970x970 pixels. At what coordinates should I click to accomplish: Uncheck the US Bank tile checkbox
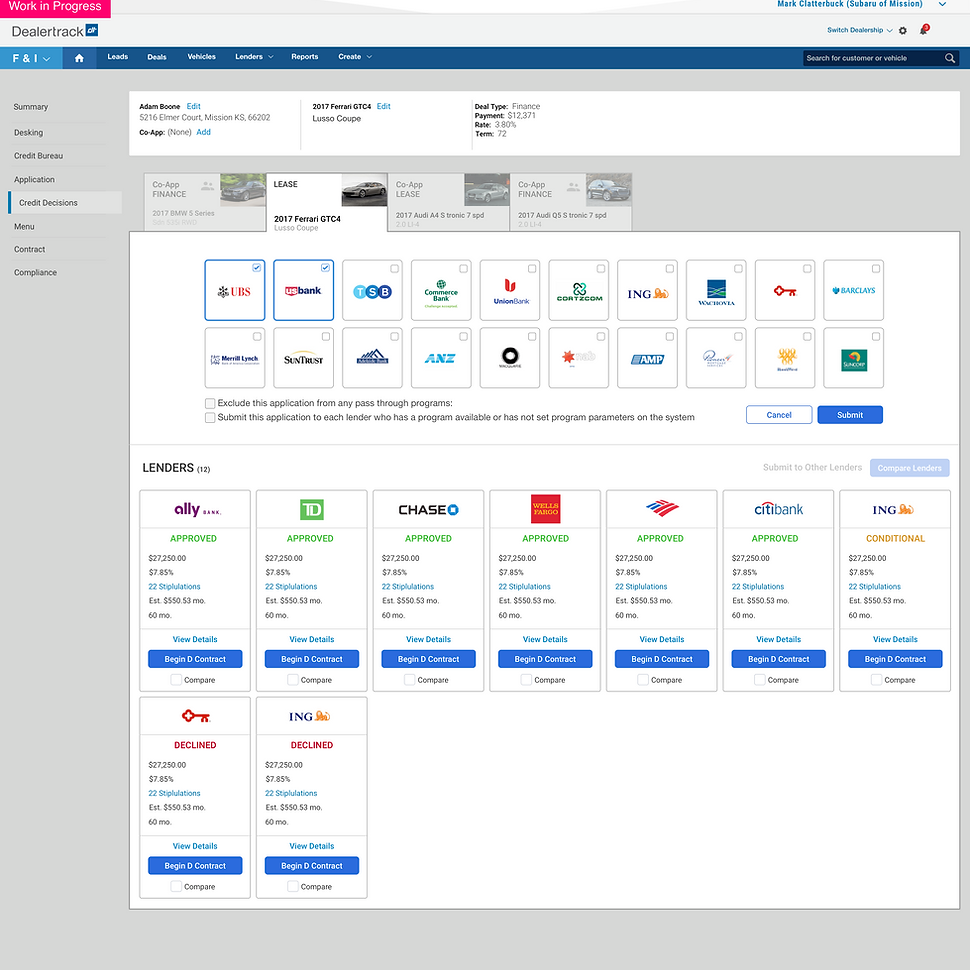[x=325, y=268]
